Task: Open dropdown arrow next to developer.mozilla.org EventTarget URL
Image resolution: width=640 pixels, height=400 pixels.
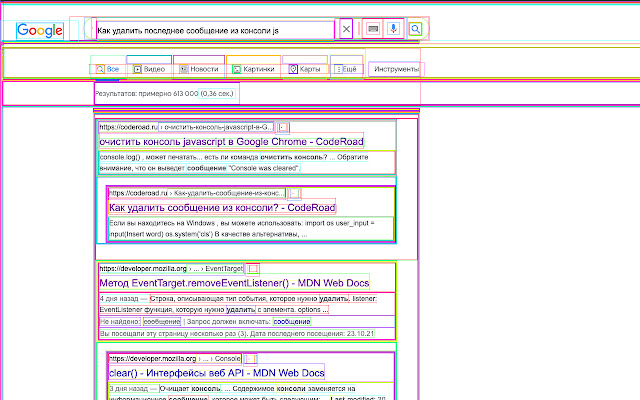Action: click(253, 269)
